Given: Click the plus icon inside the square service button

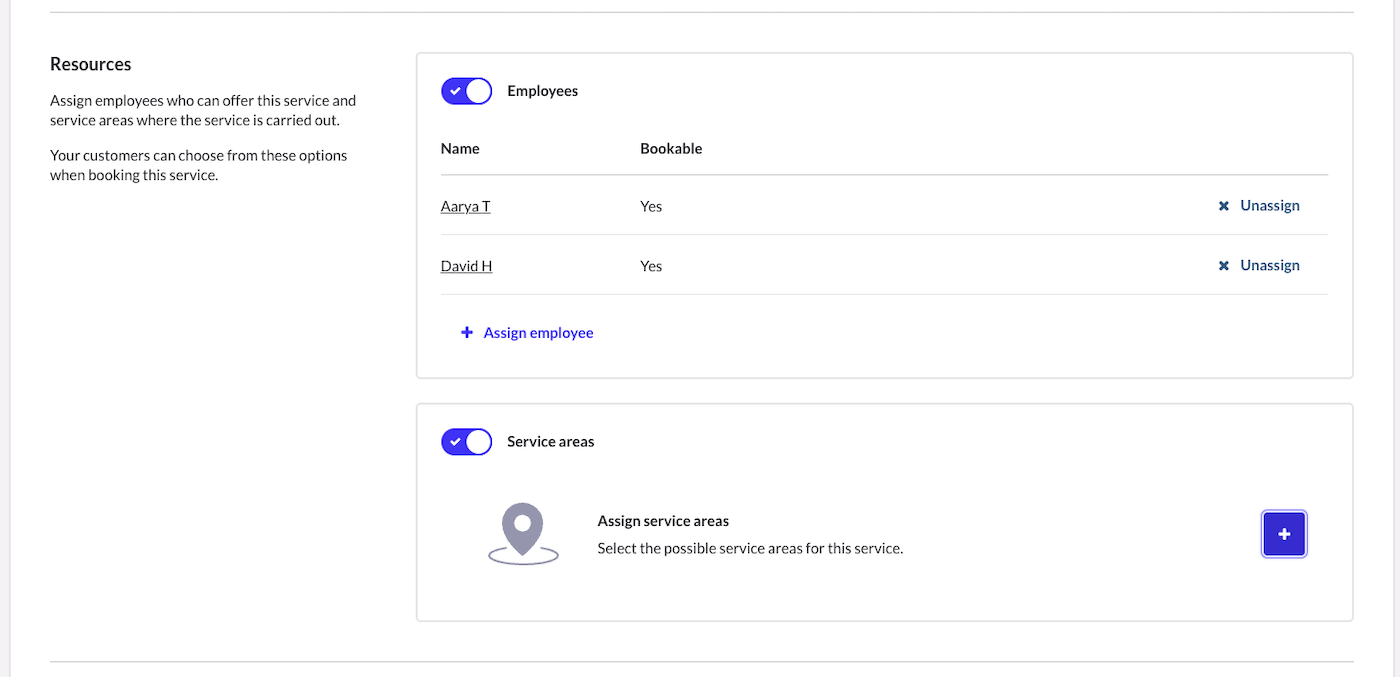Looking at the screenshot, I should coord(1283,533).
